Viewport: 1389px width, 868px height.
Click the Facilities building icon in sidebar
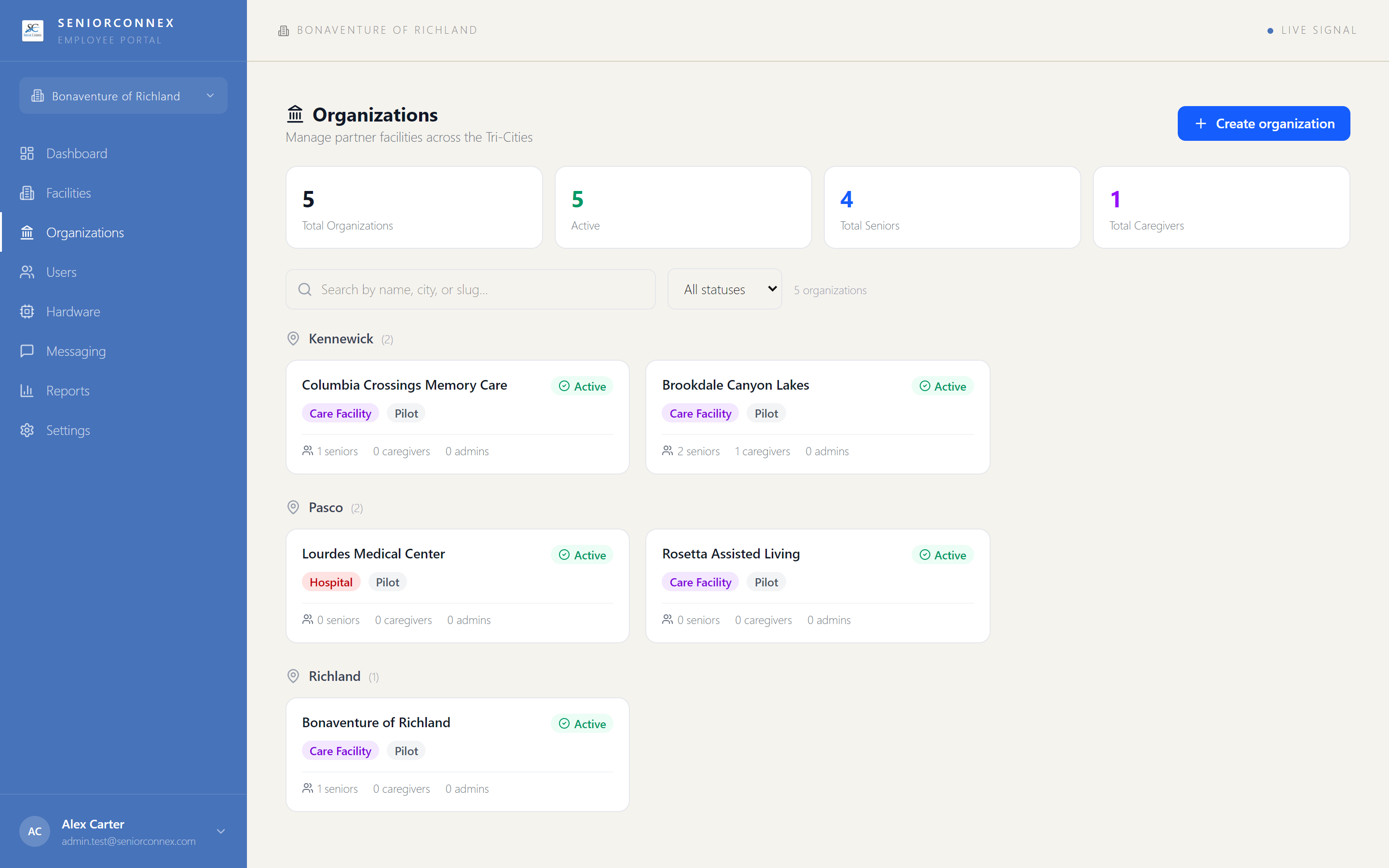pos(27,193)
